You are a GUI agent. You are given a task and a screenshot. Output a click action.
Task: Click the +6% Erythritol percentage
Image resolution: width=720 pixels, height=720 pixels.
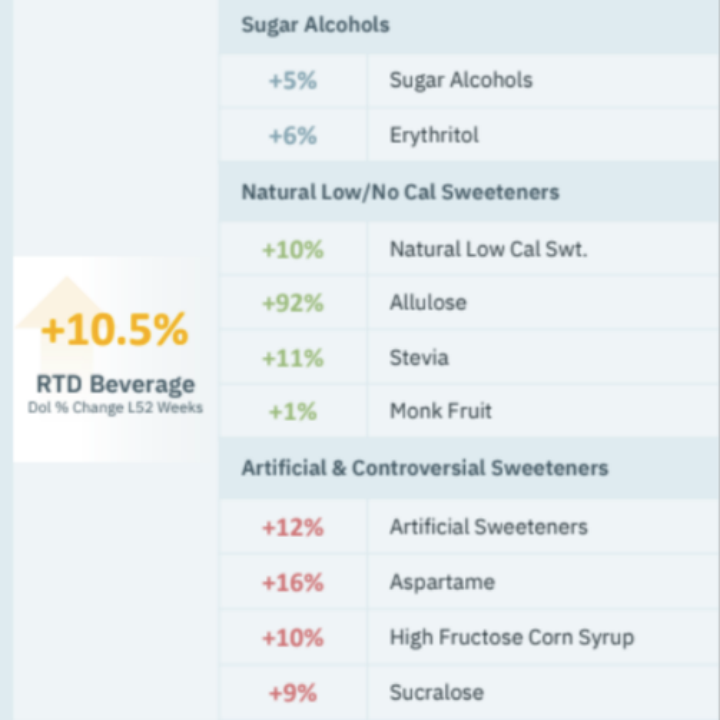pos(292,135)
